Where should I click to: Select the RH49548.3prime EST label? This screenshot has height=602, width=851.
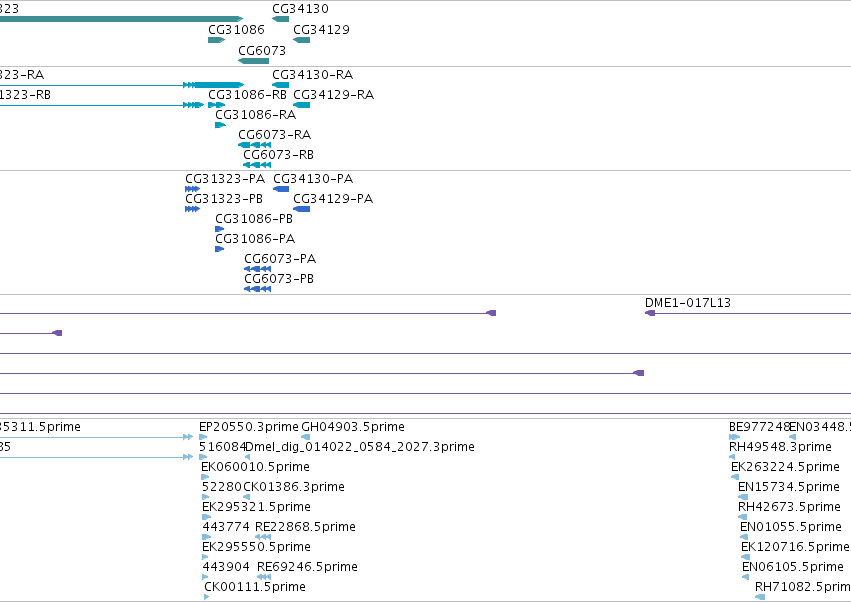point(780,447)
